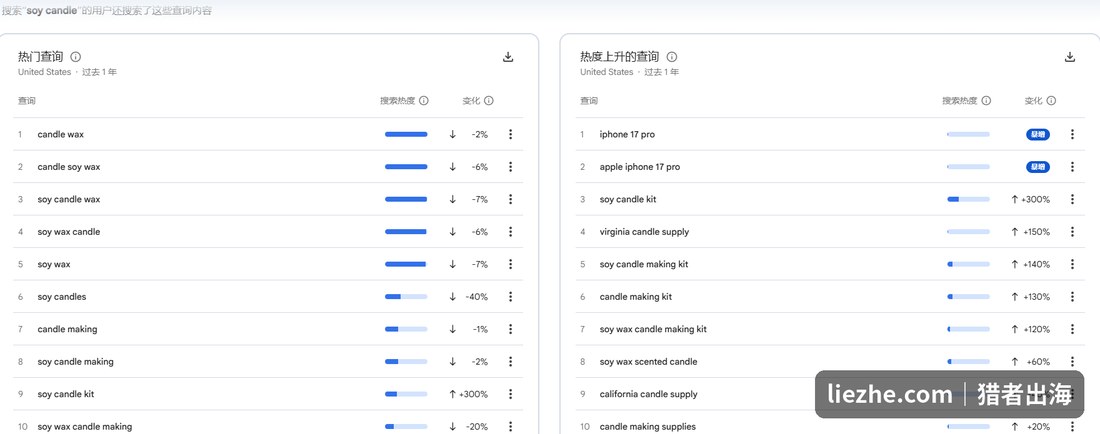This screenshot has width=1100, height=434.
Task: Open the apple iphone 17 pro query
Action: (x=640, y=167)
